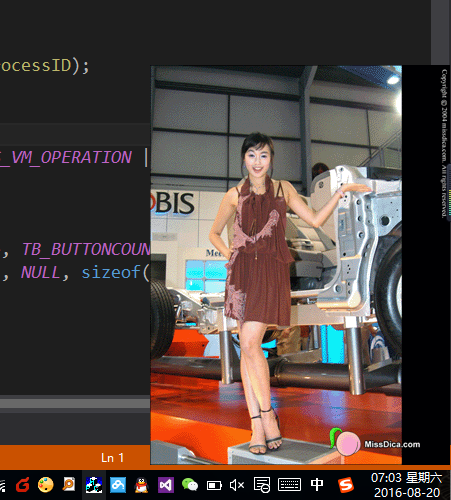
Task: Click the Ln 1 status bar indicator
Action: click(x=112, y=458)
